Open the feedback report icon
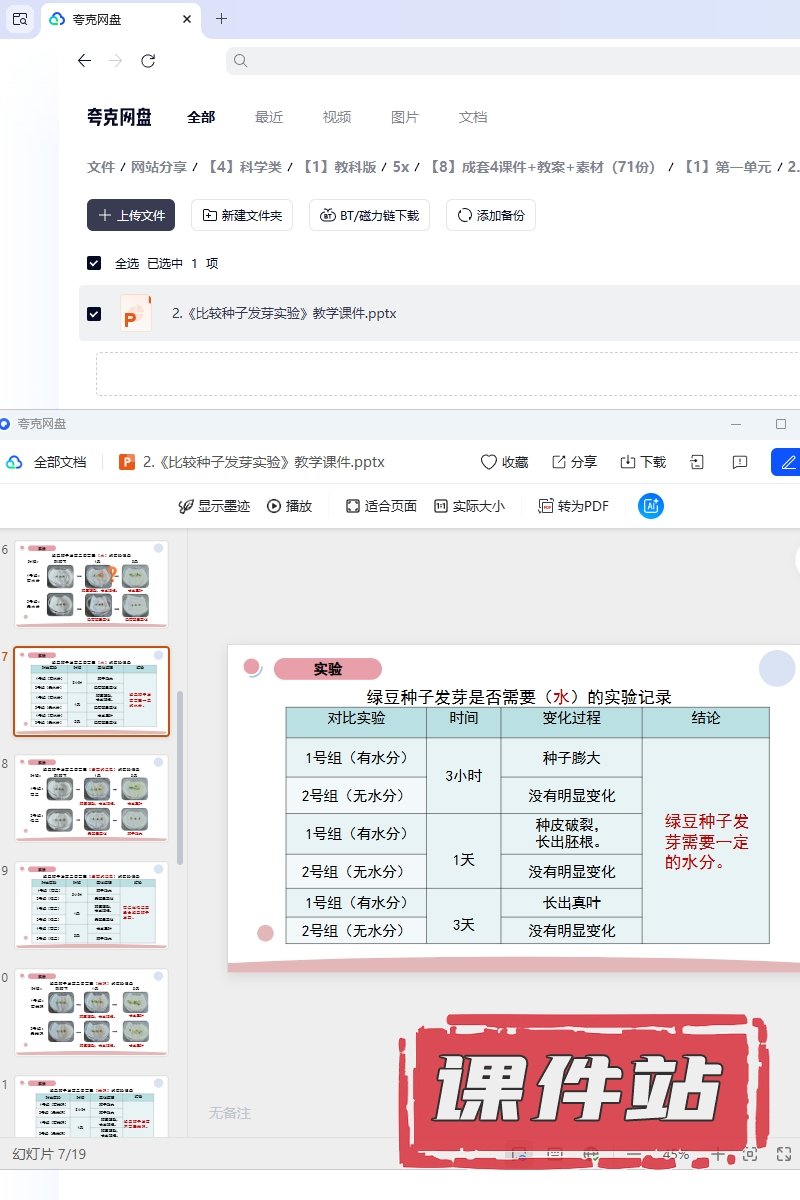 coord(740,462)
